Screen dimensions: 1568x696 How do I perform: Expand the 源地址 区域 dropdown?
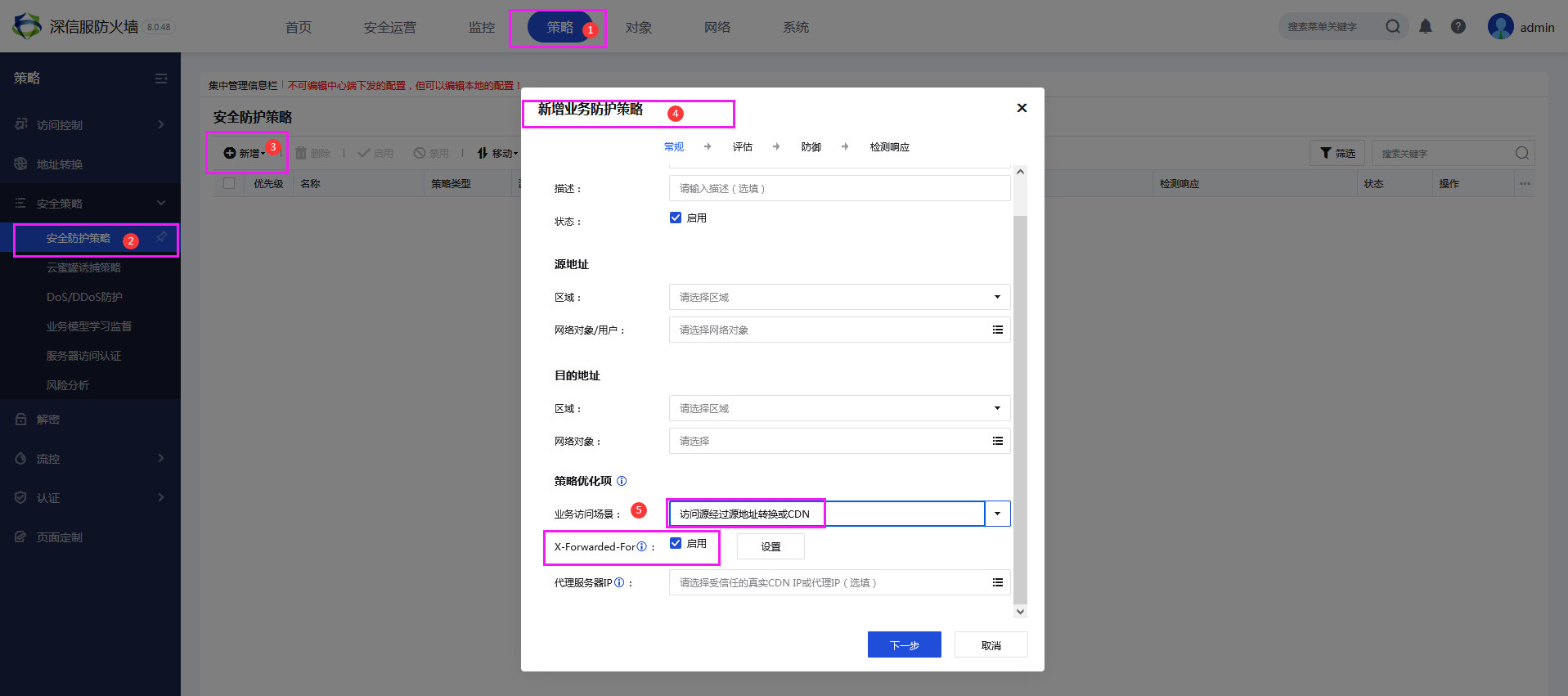[x=997, y=297]
